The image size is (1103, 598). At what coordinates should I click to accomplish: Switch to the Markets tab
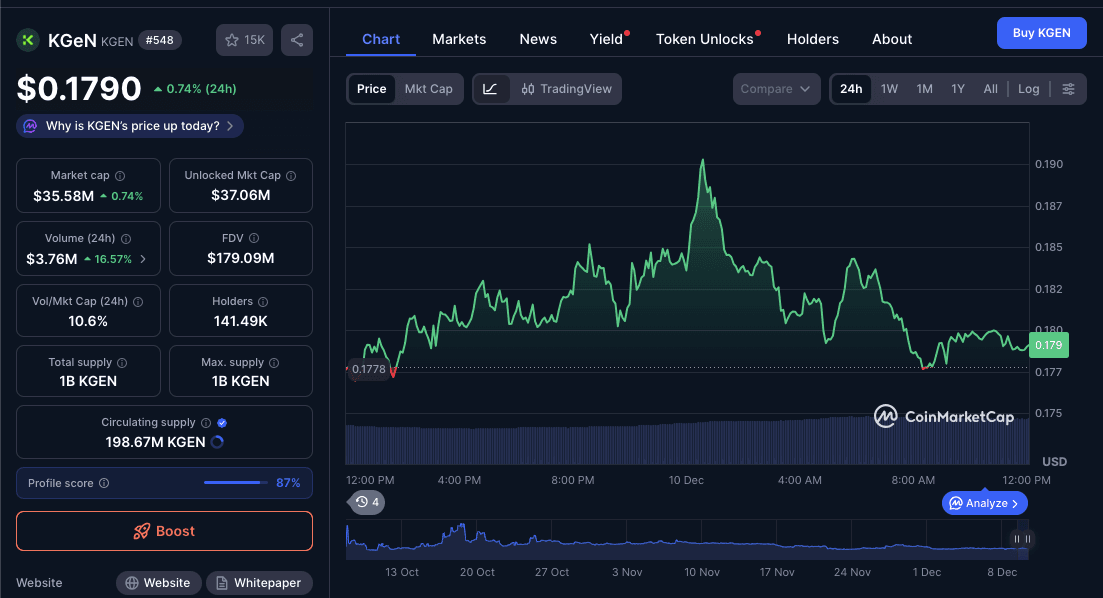pos(459,39)
